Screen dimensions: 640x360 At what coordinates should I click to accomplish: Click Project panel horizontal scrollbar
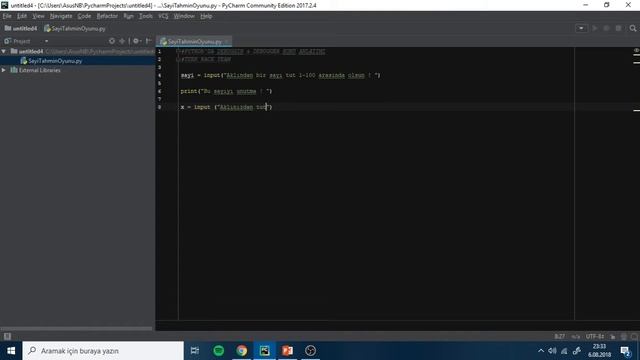pyautogui.click(x=76, y=328)
